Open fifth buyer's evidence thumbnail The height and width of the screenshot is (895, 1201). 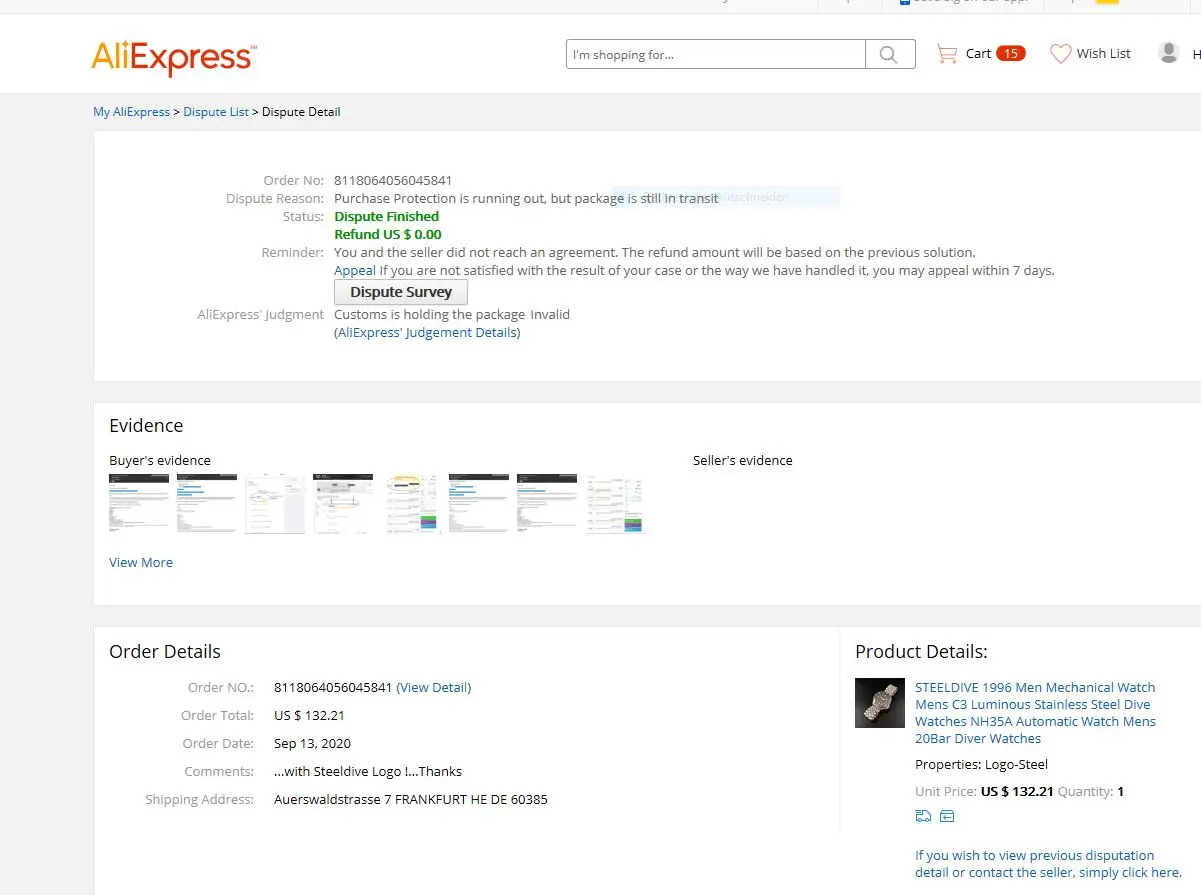[411, 504]
